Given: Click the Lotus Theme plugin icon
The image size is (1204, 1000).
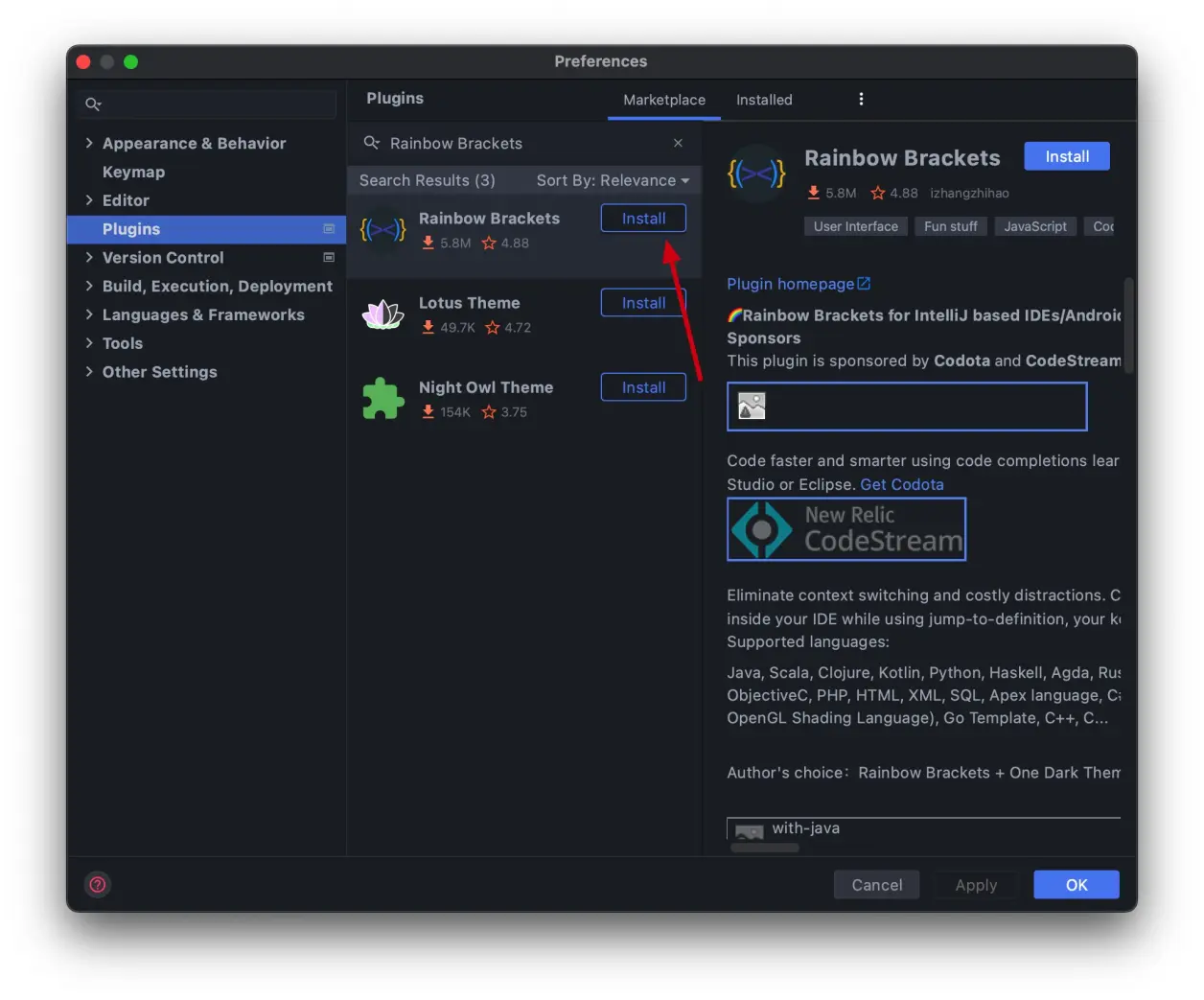Looking at the screenshot, I should click(x=382, y=314).
